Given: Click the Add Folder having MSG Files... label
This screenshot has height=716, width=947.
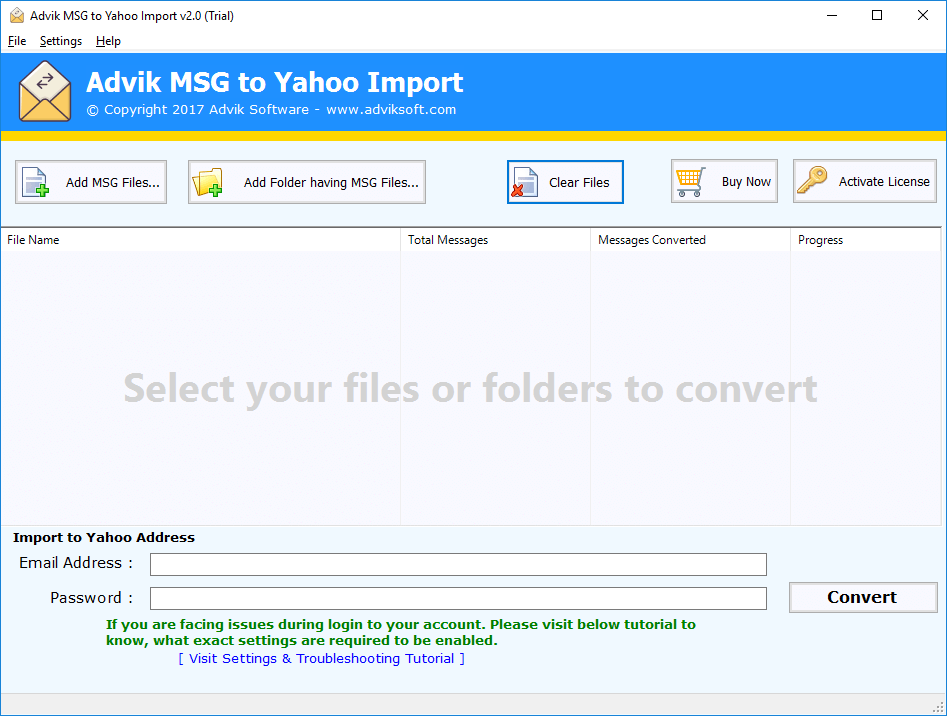Looking at the screenshot, I should (x=331, y=182).
